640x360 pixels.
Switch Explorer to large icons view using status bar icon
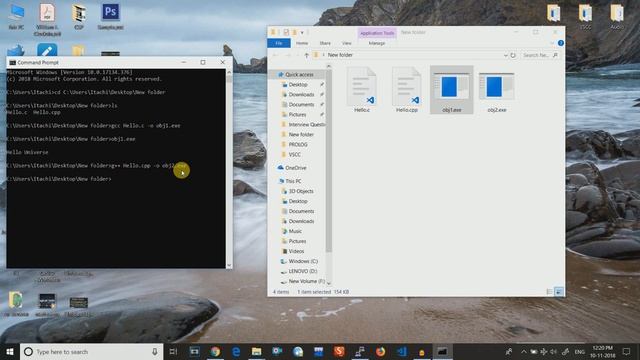click(x=559, y=291)
